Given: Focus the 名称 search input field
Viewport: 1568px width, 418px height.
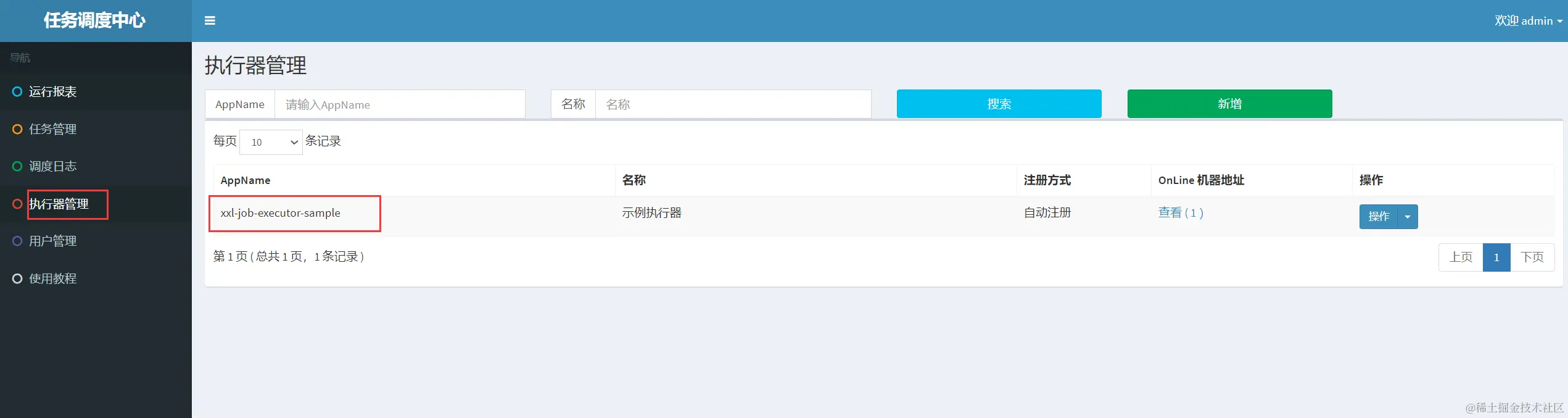Looking at the screenshot, I should coord(733,104).
